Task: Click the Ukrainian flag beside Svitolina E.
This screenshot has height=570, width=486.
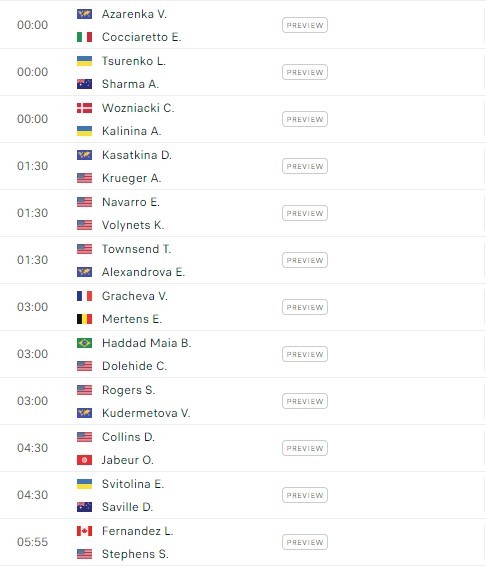Action: (84, 484)
